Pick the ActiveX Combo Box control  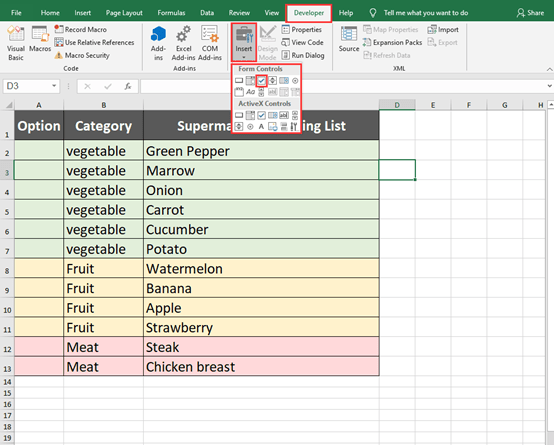coord(250,115)
